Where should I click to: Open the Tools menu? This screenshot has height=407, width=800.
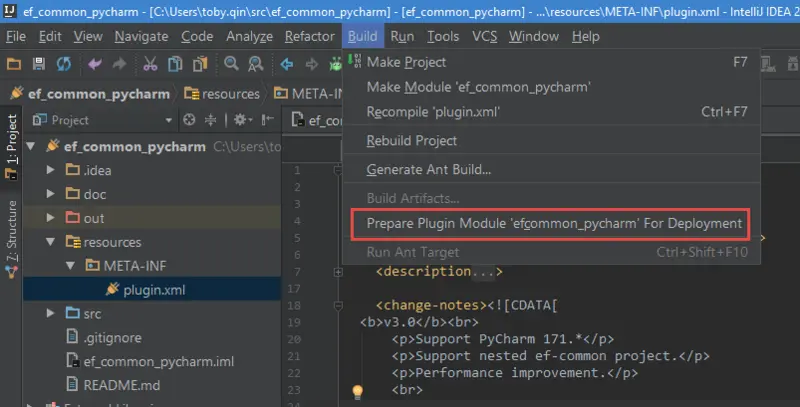click(x=443, y=36)
